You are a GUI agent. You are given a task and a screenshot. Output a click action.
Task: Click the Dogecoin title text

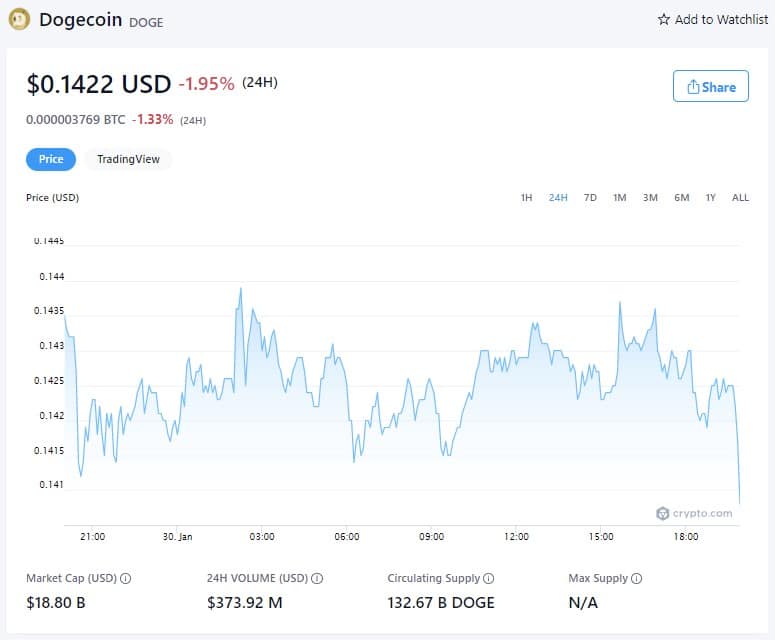81,20
